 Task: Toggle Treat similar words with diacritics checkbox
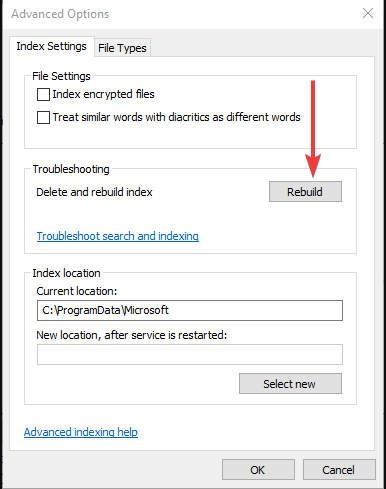[43, 117]
